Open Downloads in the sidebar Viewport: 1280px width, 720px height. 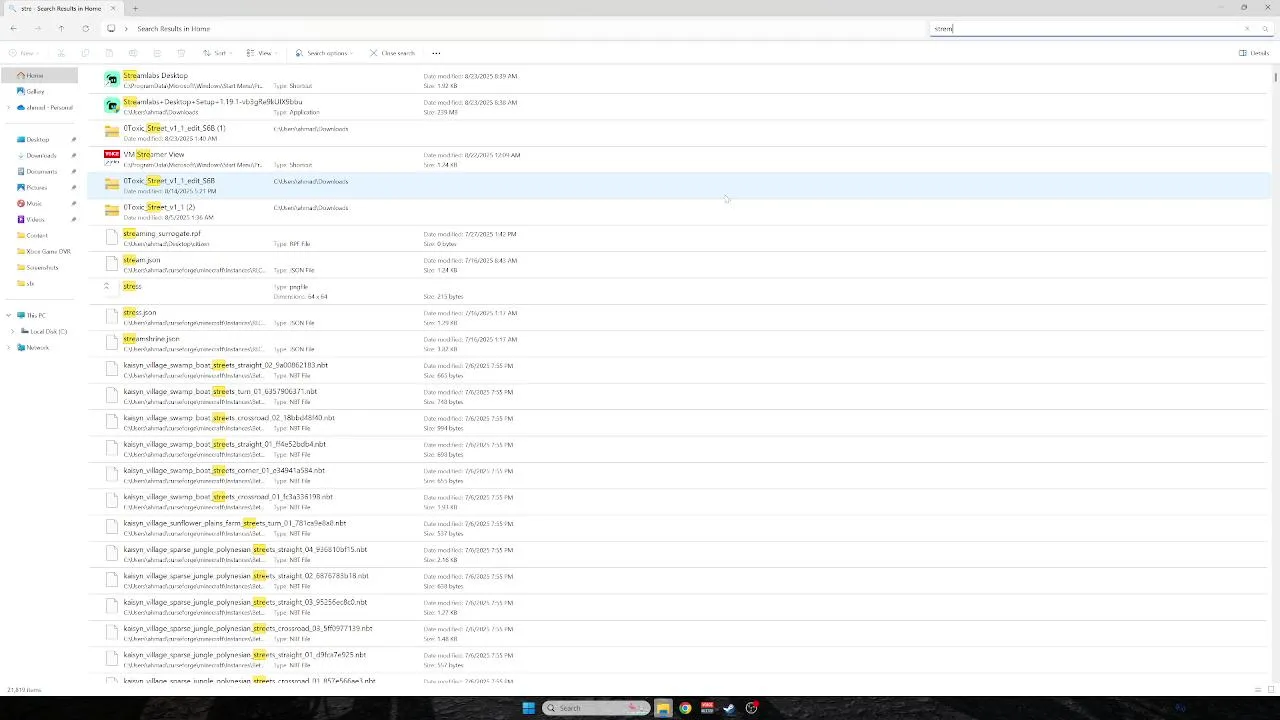point(41,156)
